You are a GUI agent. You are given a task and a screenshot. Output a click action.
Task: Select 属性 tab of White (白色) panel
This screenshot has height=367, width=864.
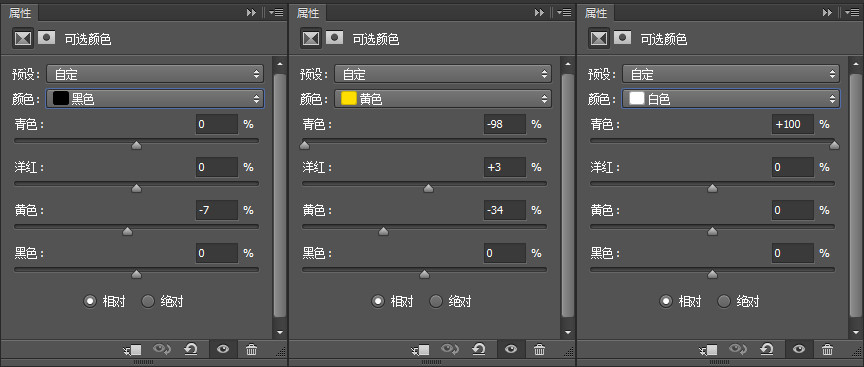coord(596,13)
